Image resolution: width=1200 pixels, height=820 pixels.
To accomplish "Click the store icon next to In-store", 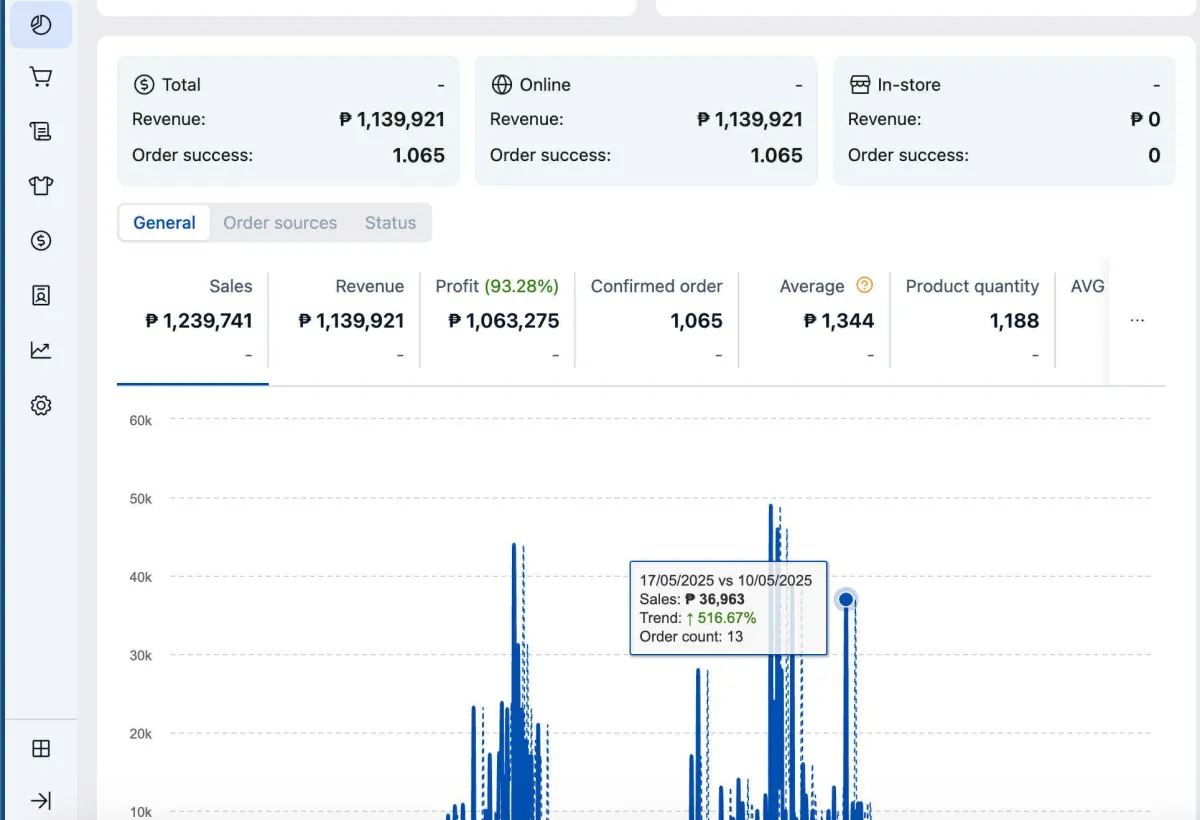I will click(x=860, y=85).
